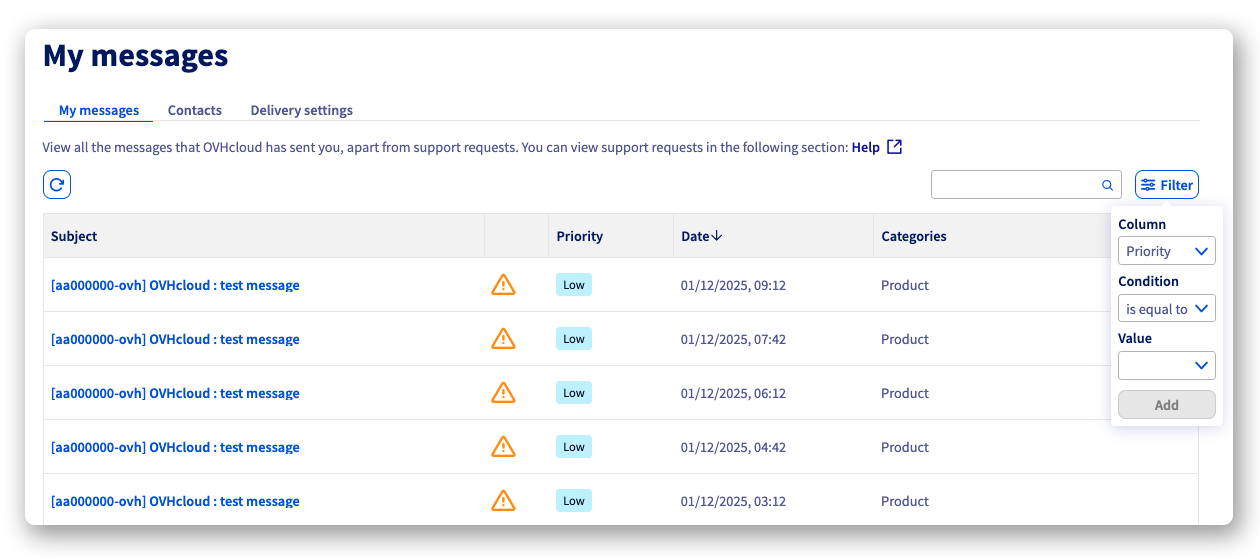Open the external Help link icon
The height and width of the screenshot is (560, 1260).
click(x=895, y=147)
